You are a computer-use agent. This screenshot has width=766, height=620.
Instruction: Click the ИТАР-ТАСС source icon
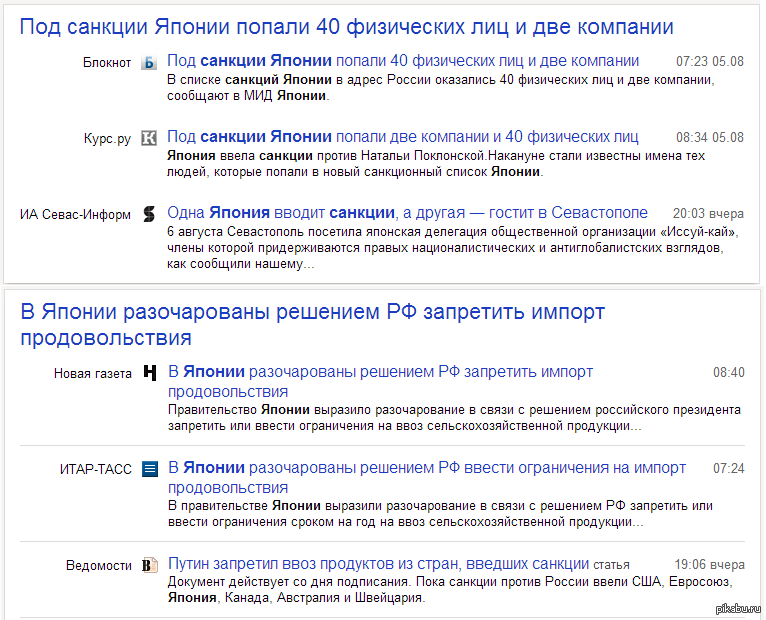tap(150, 469)
